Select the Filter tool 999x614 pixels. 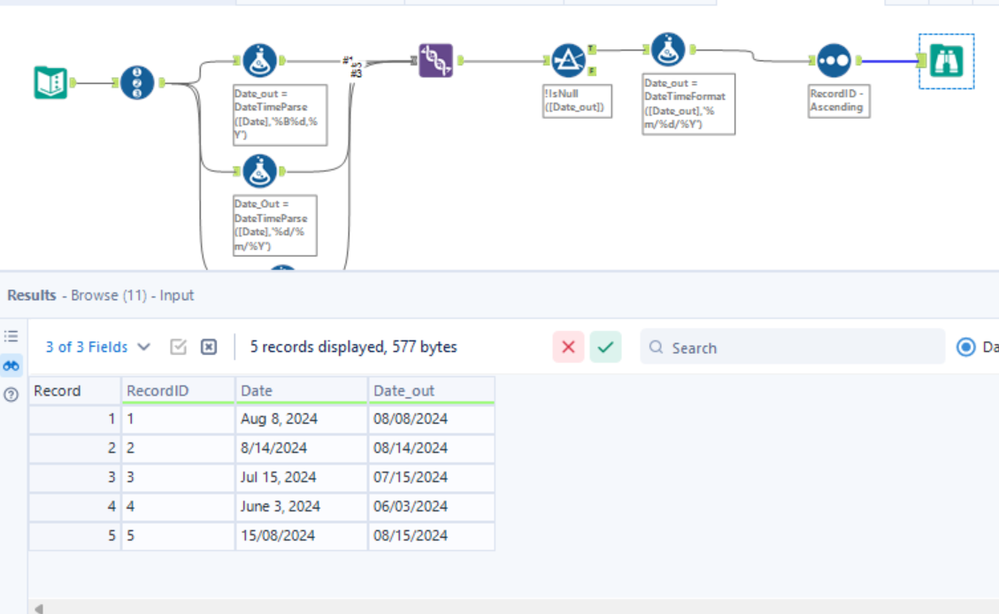[x=568, y=61]
